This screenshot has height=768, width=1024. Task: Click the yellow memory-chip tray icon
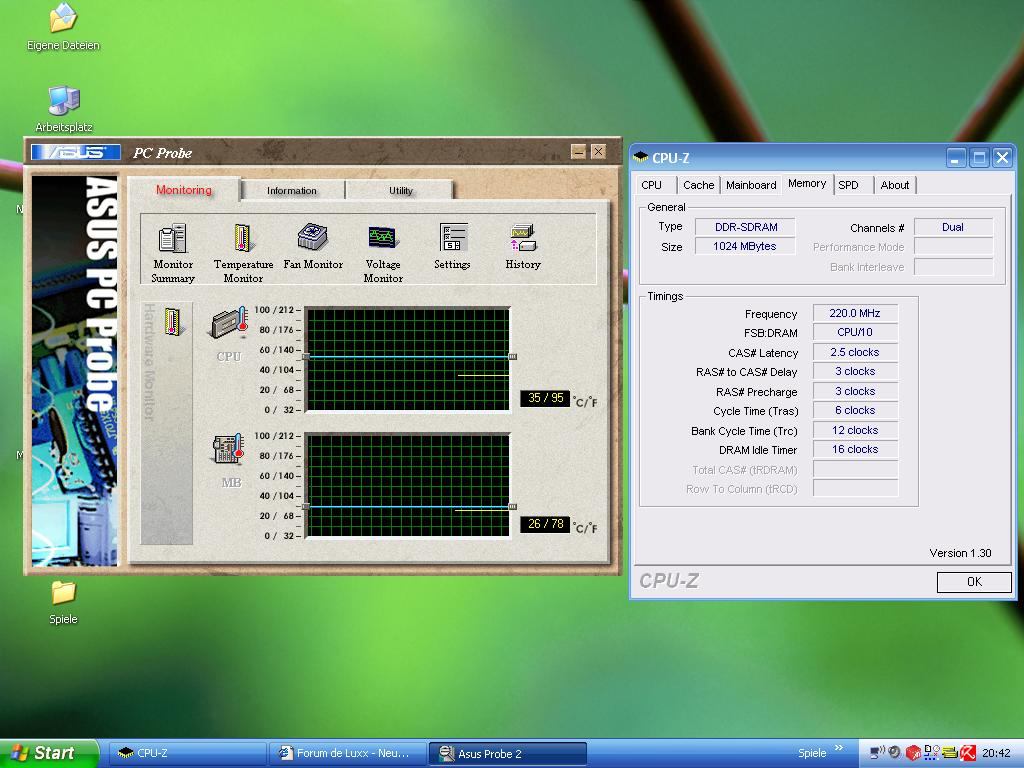pos(950,753)
